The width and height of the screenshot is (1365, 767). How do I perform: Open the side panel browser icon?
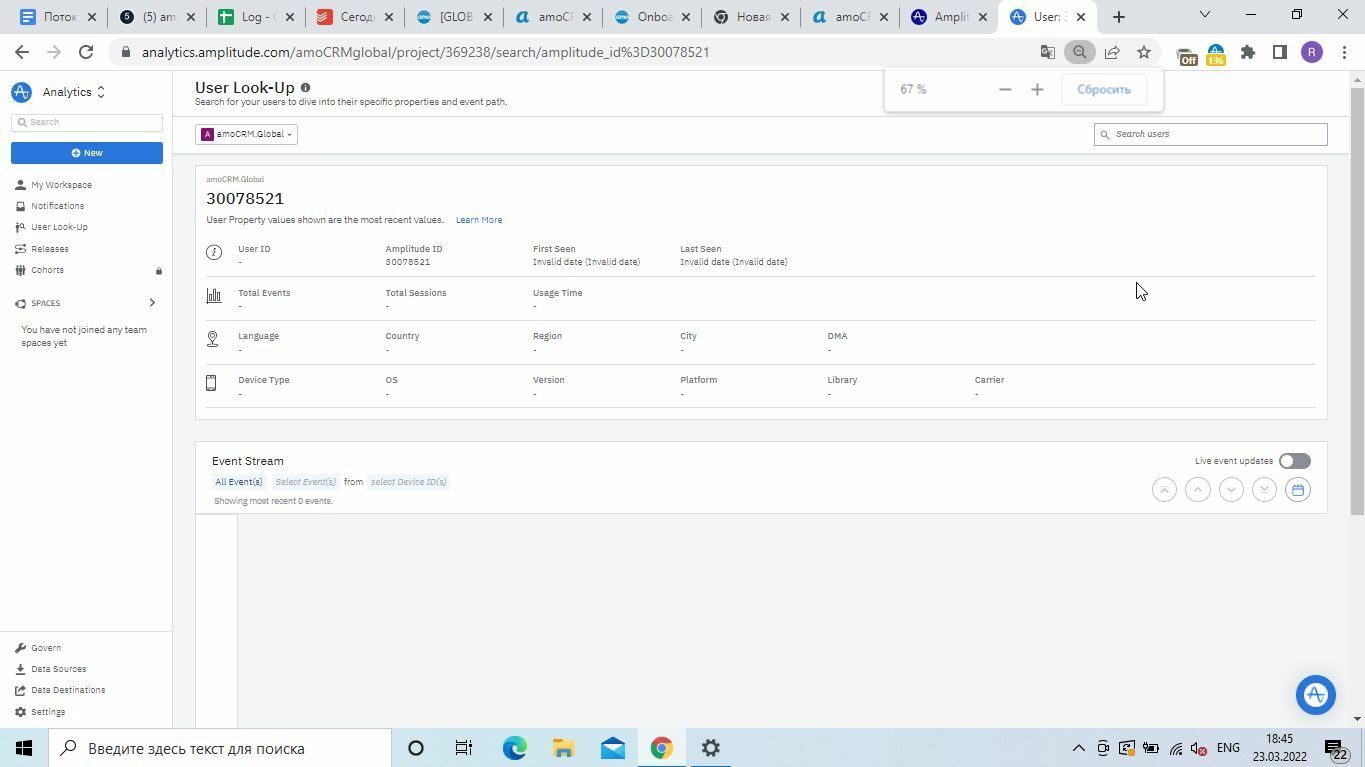[1279, 52]
